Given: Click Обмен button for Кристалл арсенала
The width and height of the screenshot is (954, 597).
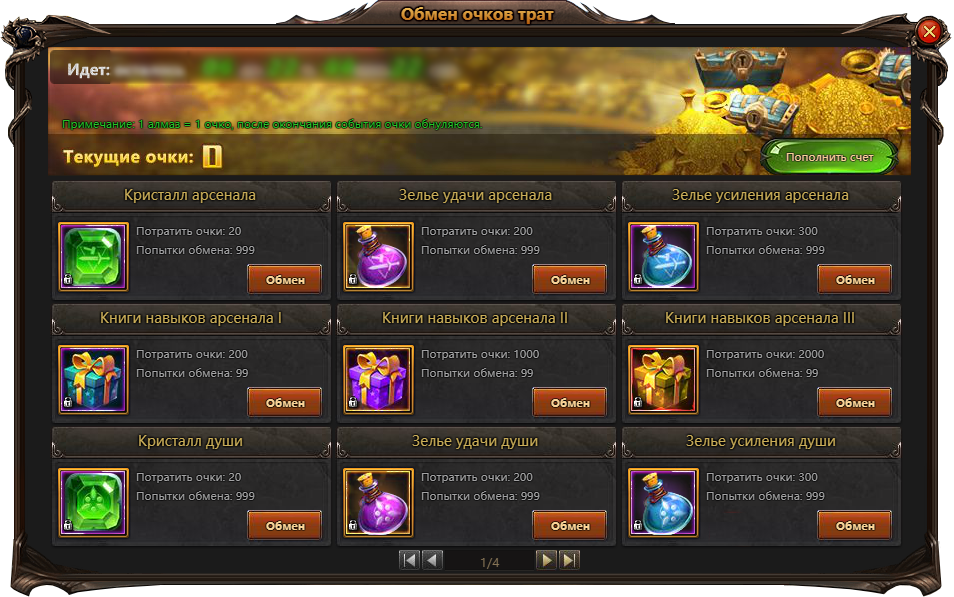Looking at the screenshot, I should coord(285,280).
